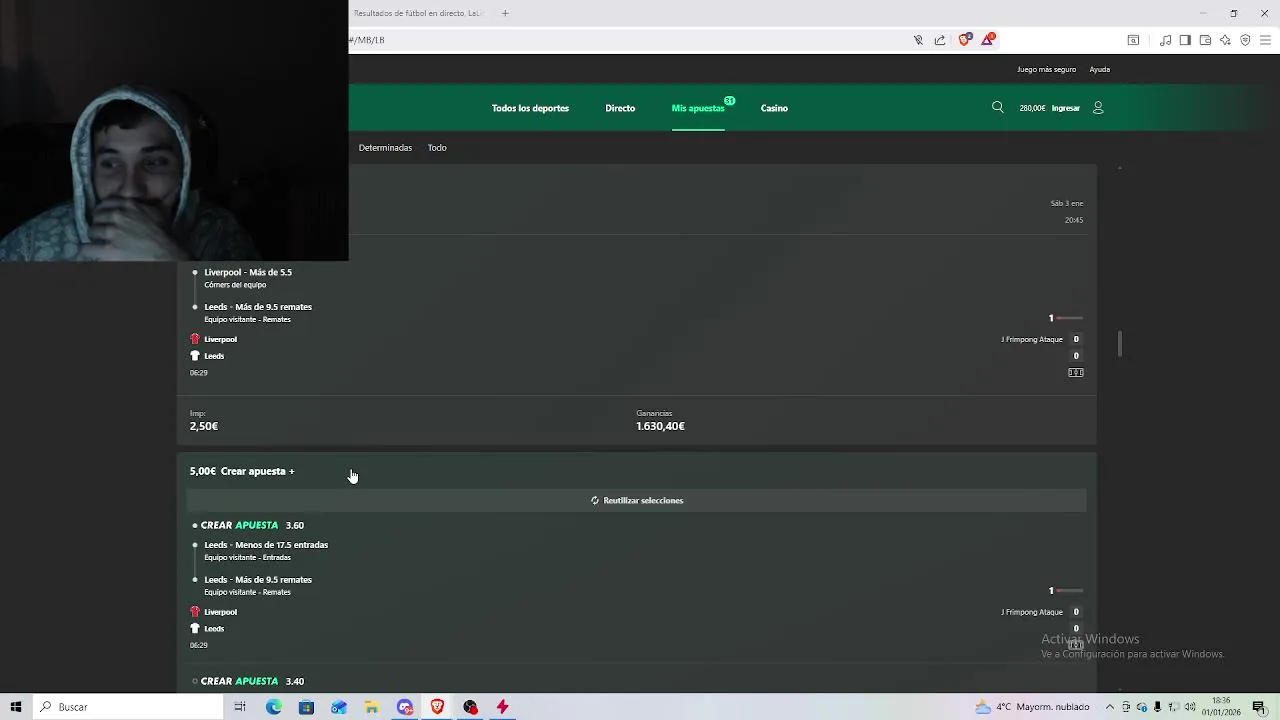This screenshot has height=720, width=1280.
Task: Open the Brave VPN shield icon
Action: 1245,40
